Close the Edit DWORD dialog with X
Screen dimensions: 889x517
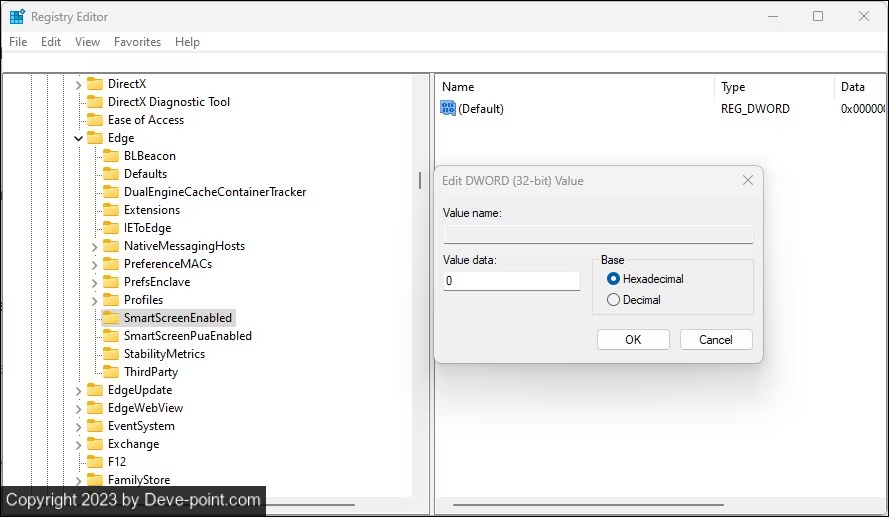[x=748, y=180]
